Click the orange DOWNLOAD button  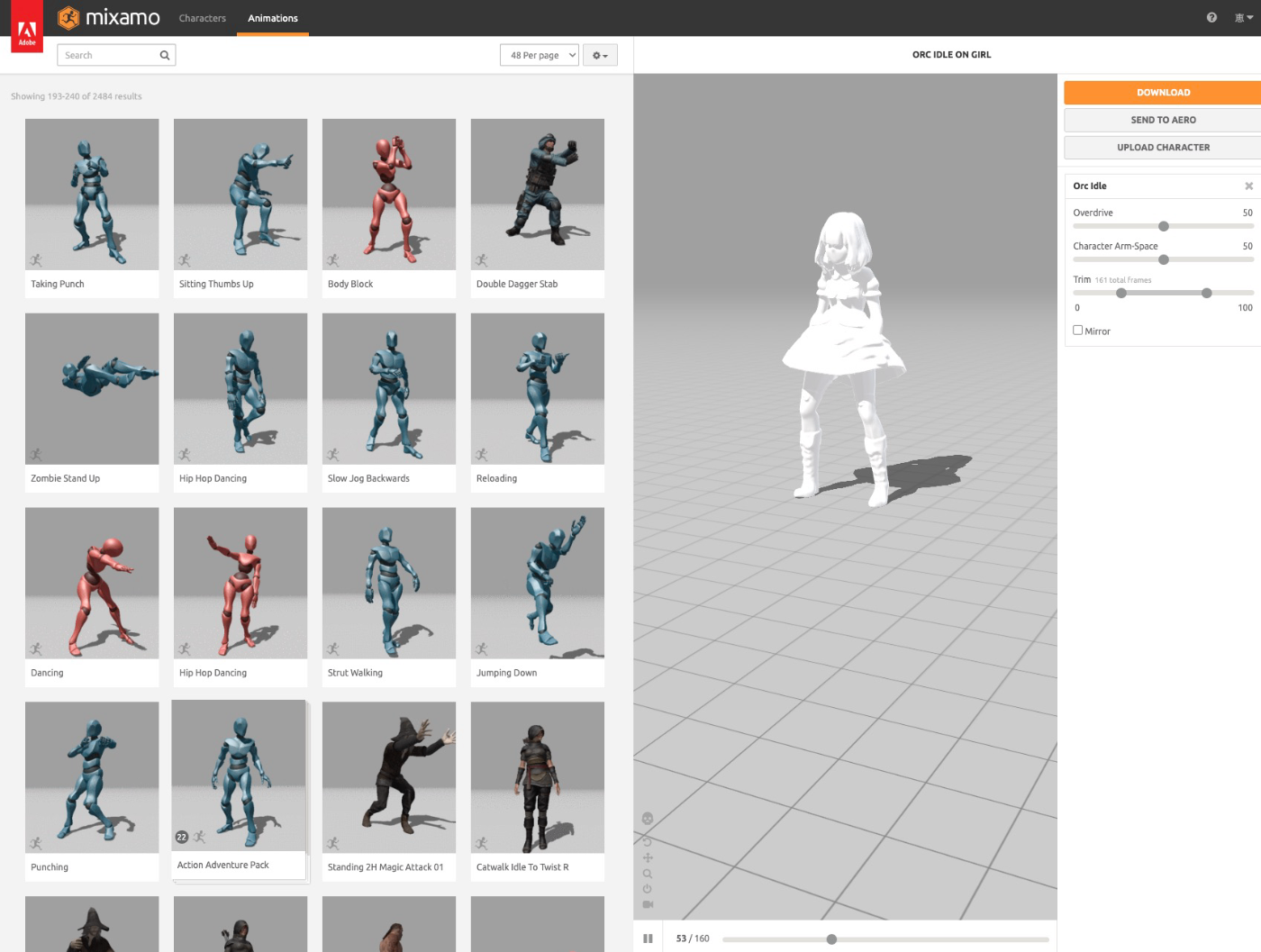(1163, 93)
